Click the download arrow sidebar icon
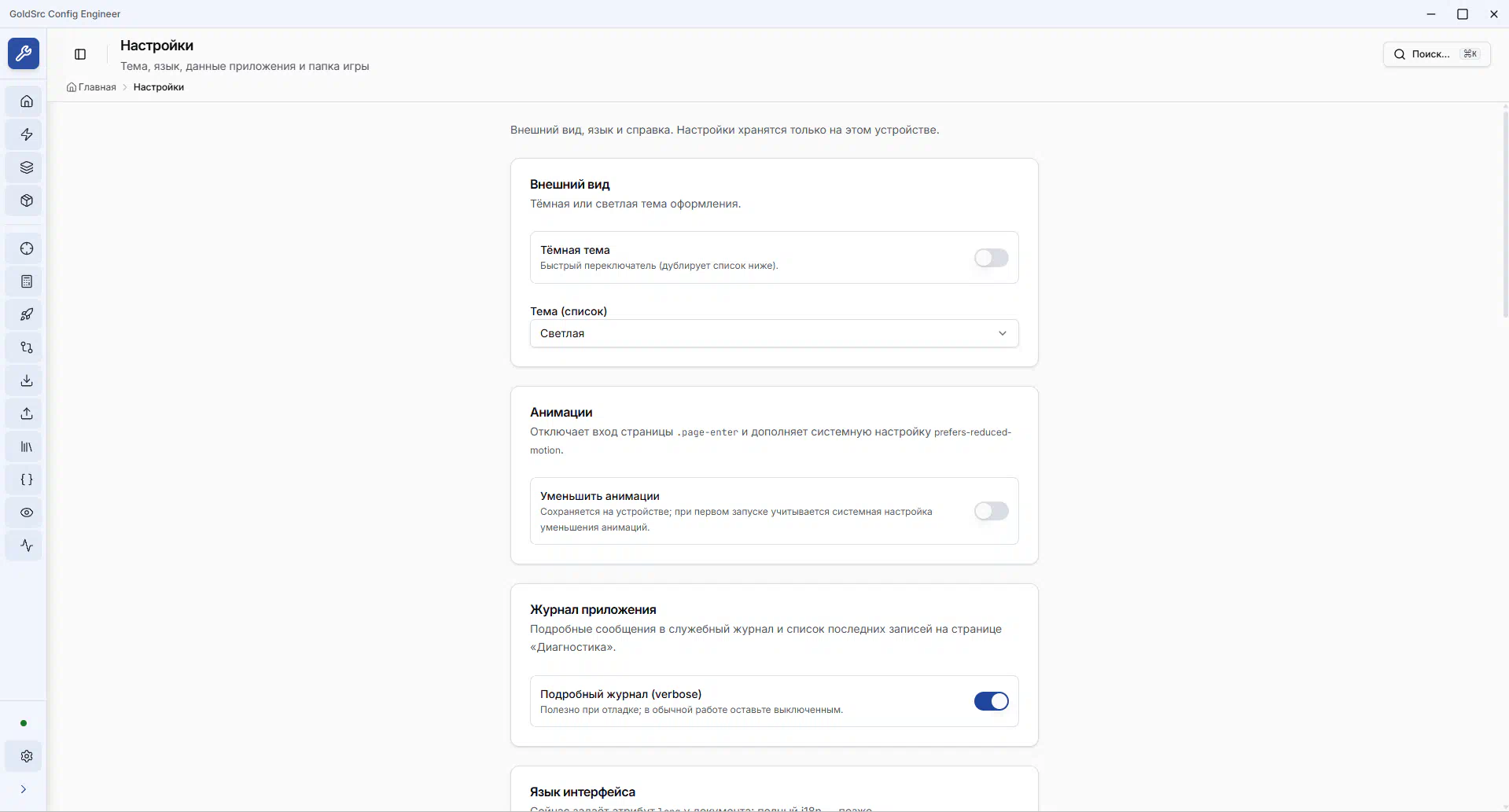1509x812 pixels. [x=27, y=380]
